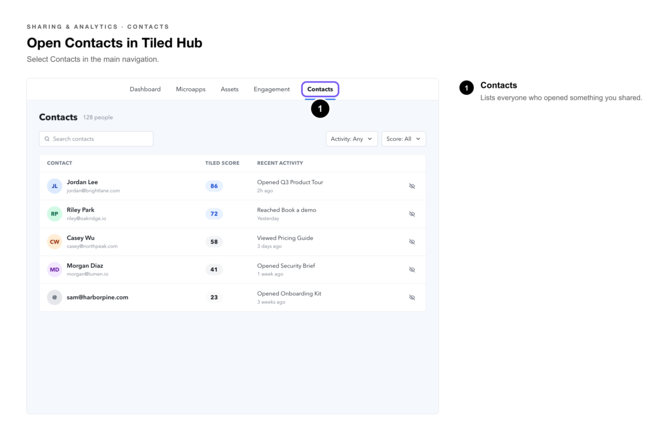The image size is (670, 431).
Task: Select the Engagement tab
Action: (x=271, y=89)
